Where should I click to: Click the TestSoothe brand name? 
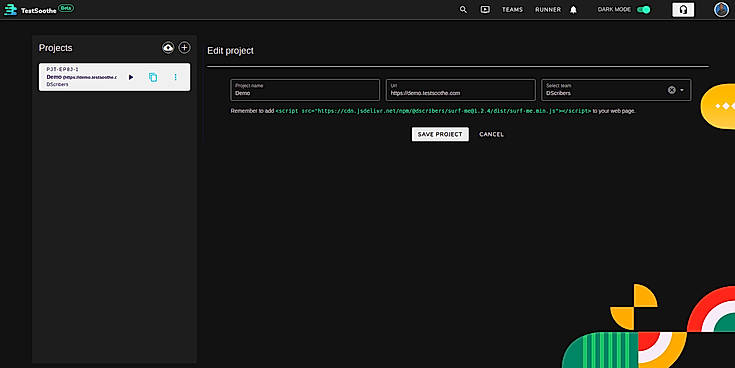tap(38, 10)
